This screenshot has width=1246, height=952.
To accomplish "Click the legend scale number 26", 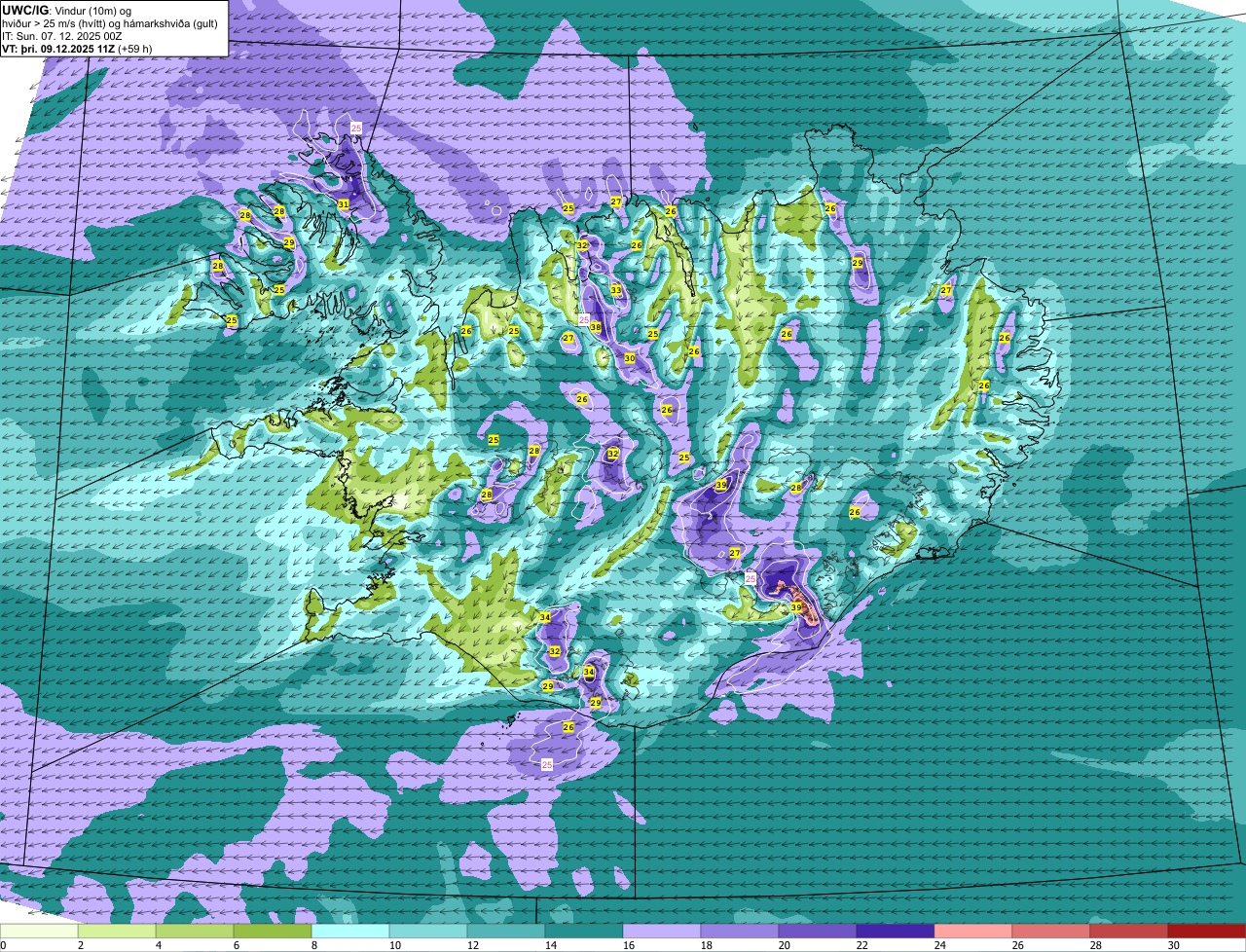I will click(1016, 945).
